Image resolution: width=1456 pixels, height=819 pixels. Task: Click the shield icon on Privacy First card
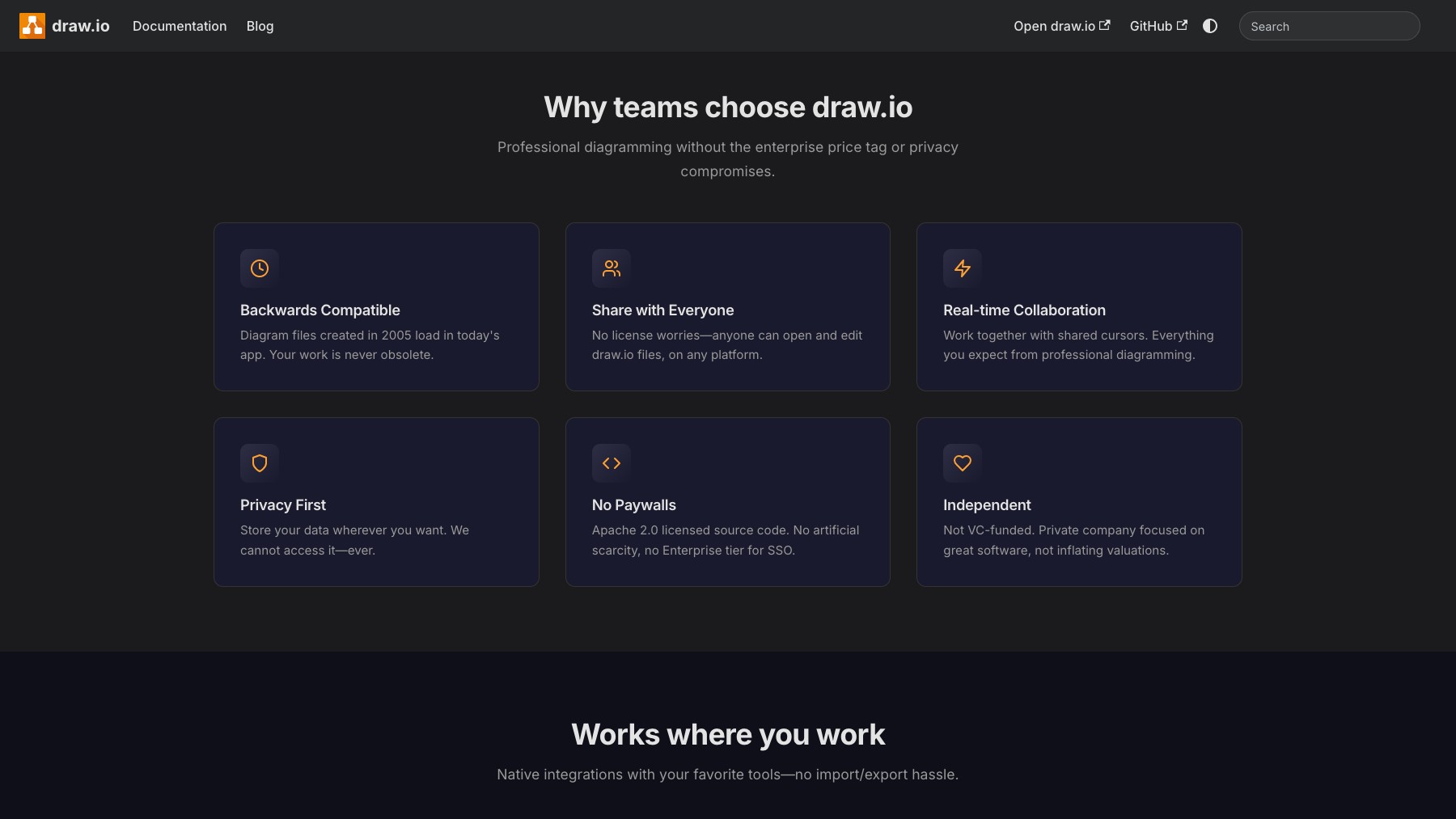(260, 463)
